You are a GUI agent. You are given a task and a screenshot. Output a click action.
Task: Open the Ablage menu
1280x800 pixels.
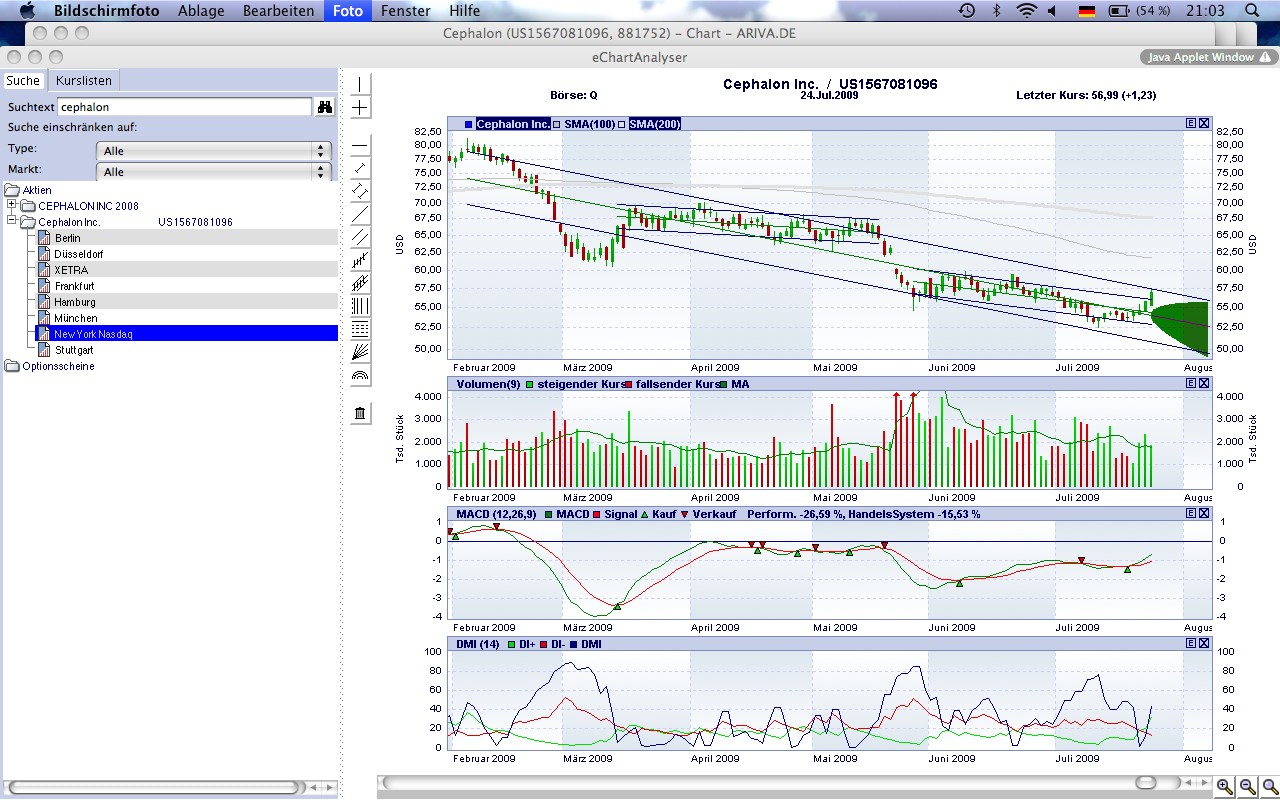[201, 11]
